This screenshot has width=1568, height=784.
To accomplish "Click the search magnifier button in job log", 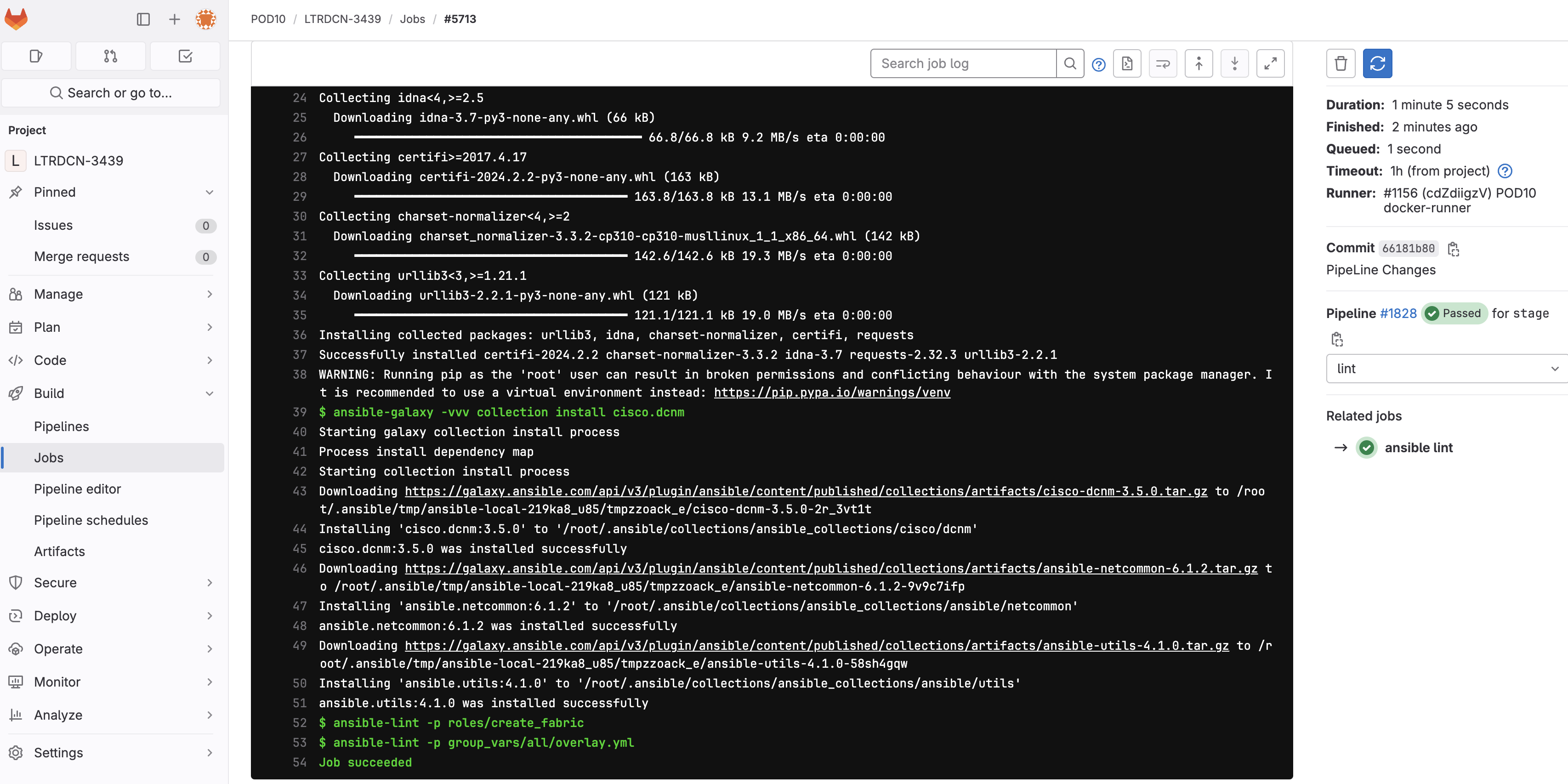I will point(1070,63).
